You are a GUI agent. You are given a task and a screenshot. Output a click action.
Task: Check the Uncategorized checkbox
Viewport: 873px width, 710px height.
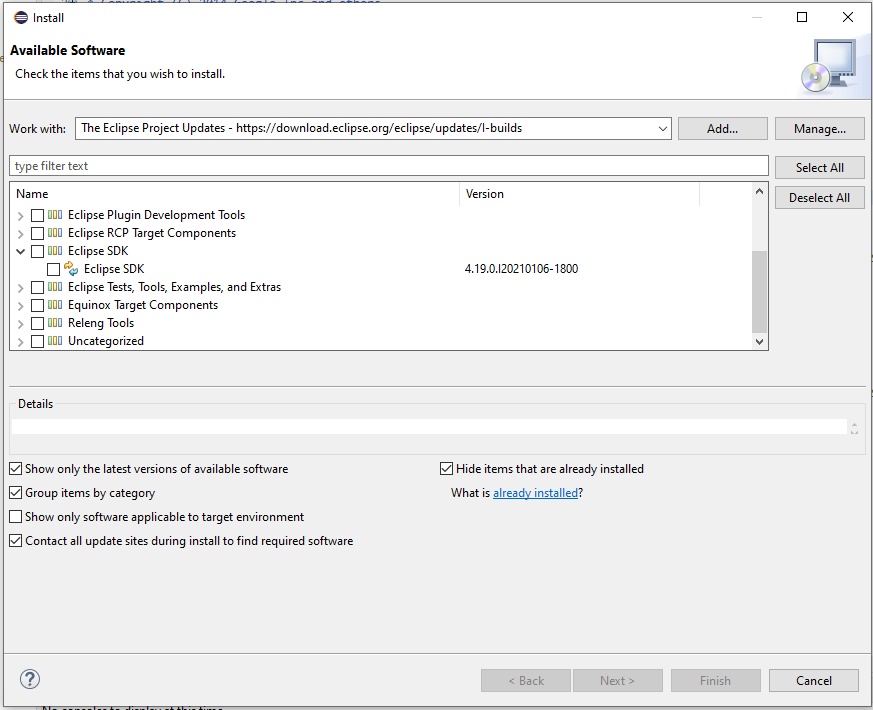(x=37, y=341)
